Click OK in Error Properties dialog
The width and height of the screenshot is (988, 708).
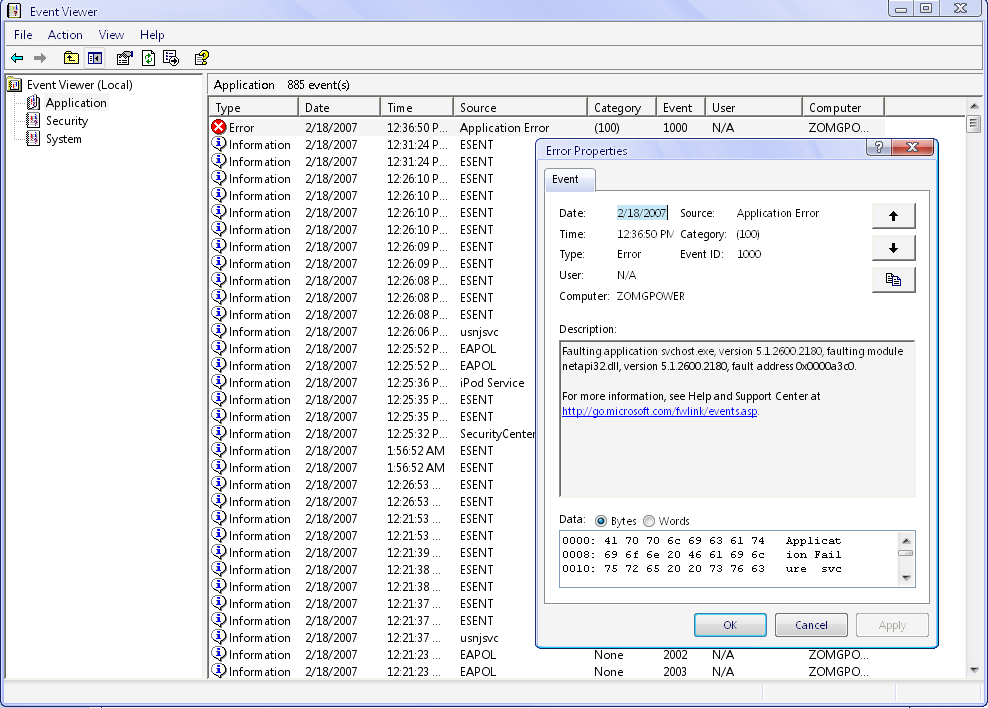[730, 625]
